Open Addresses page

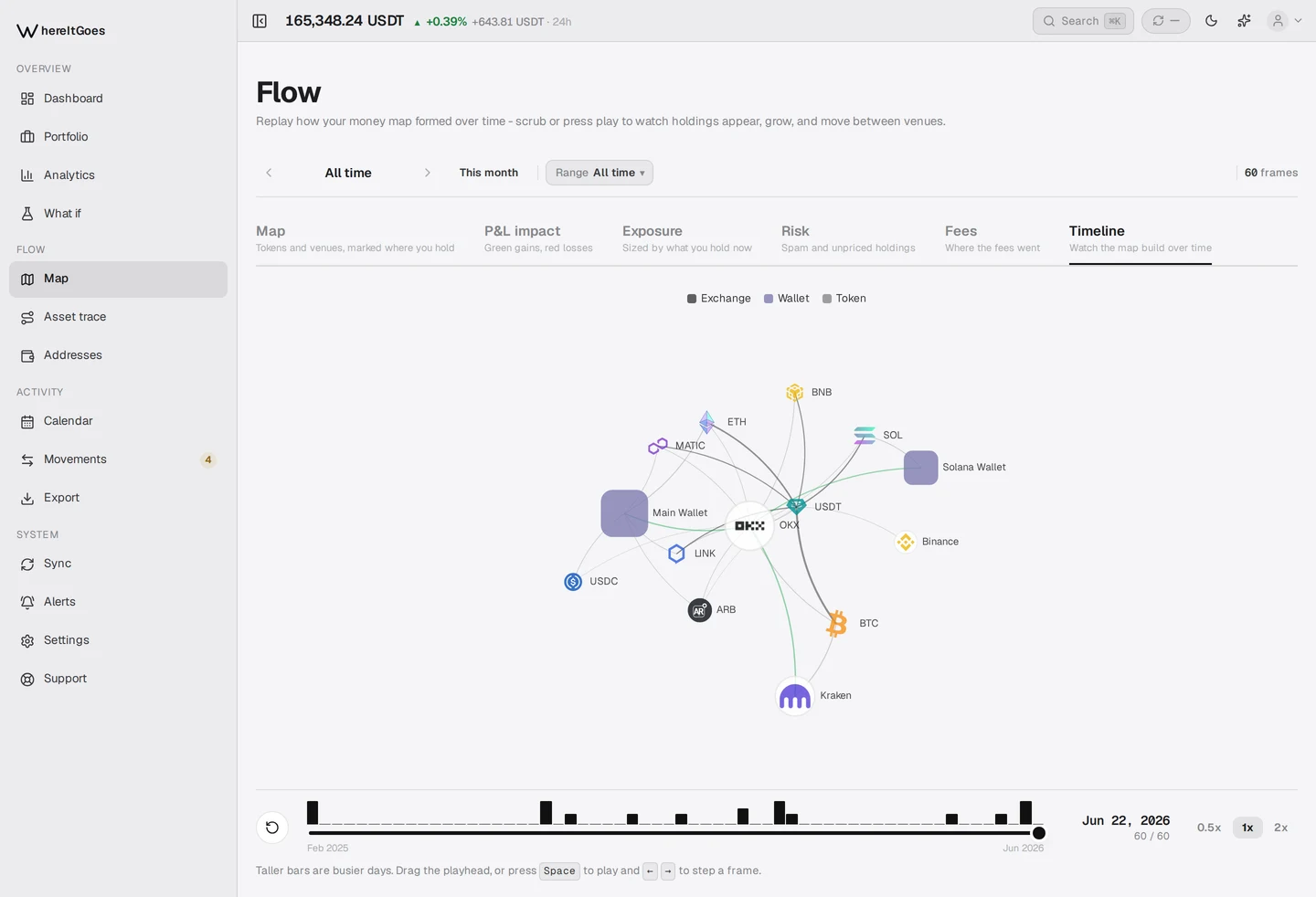point(118,355)
